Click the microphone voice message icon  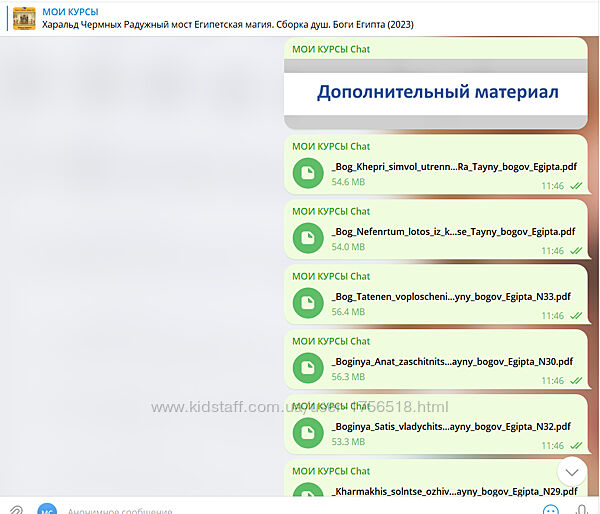pos(581,509)
